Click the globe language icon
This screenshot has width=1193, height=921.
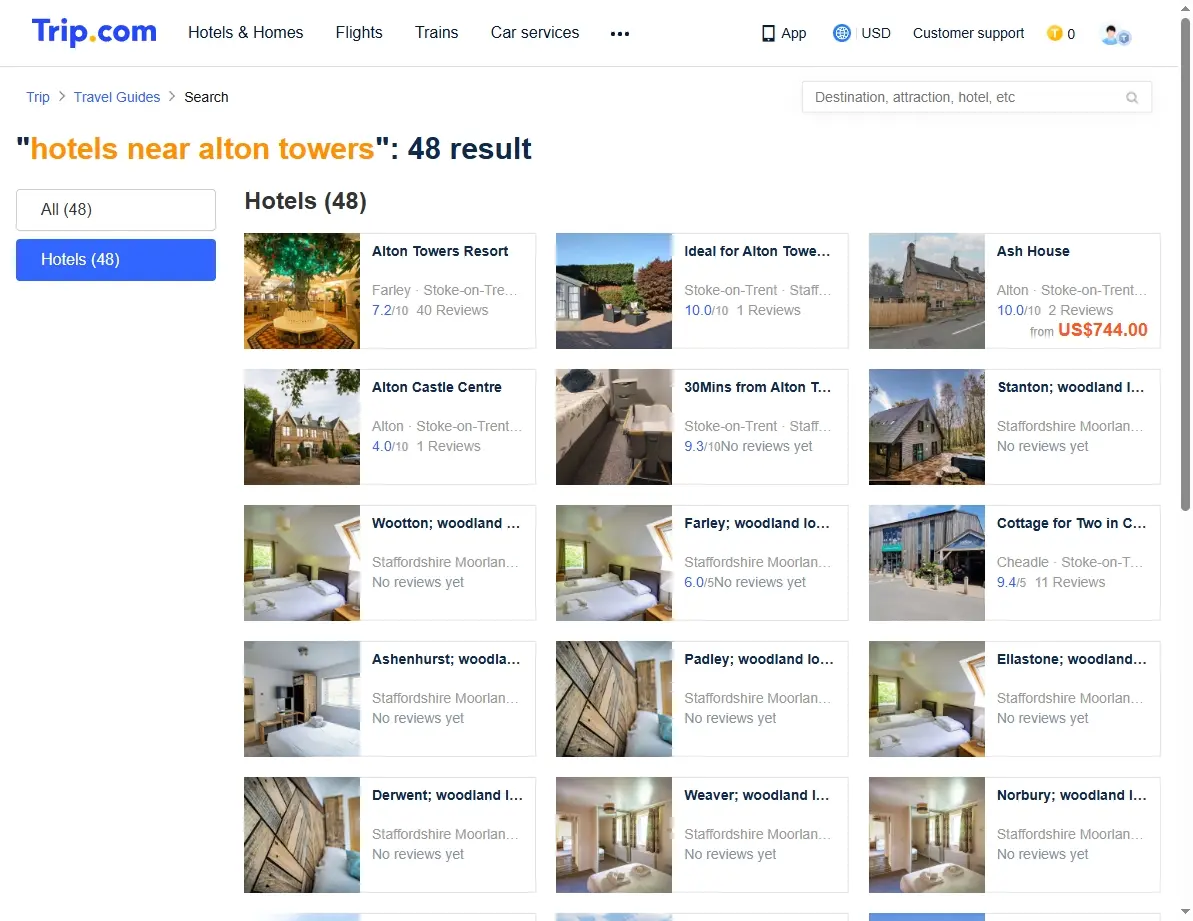[841, 33]
